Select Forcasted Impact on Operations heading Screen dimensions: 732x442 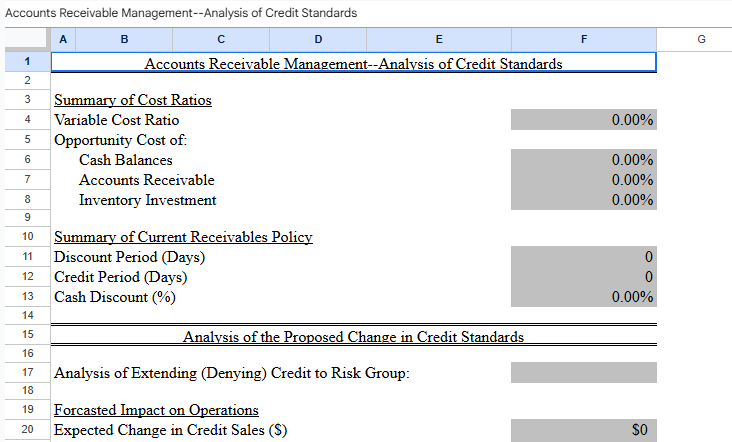pos(156,410)
